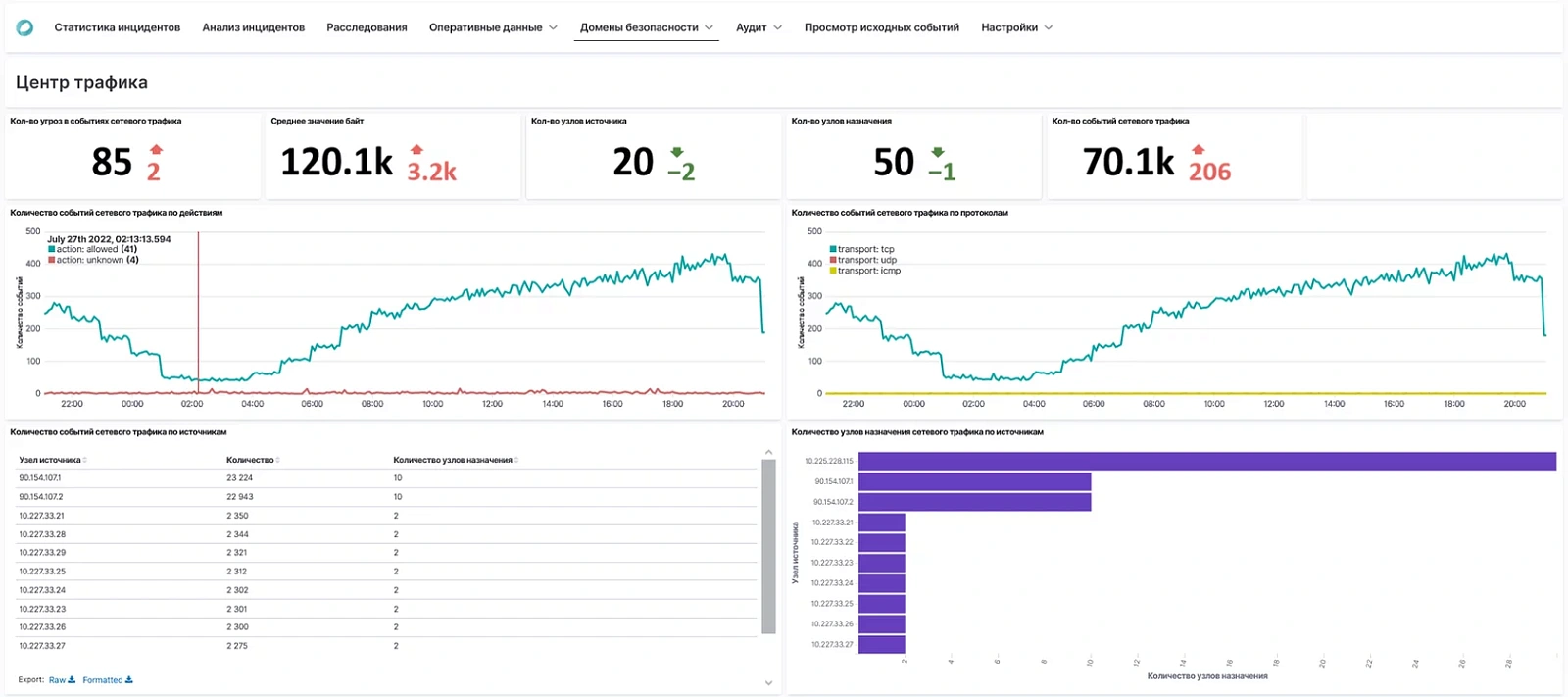1568x697 pixels.
Task: Select the 10.227.33.27 bar in chart
Action: [881, 645]
